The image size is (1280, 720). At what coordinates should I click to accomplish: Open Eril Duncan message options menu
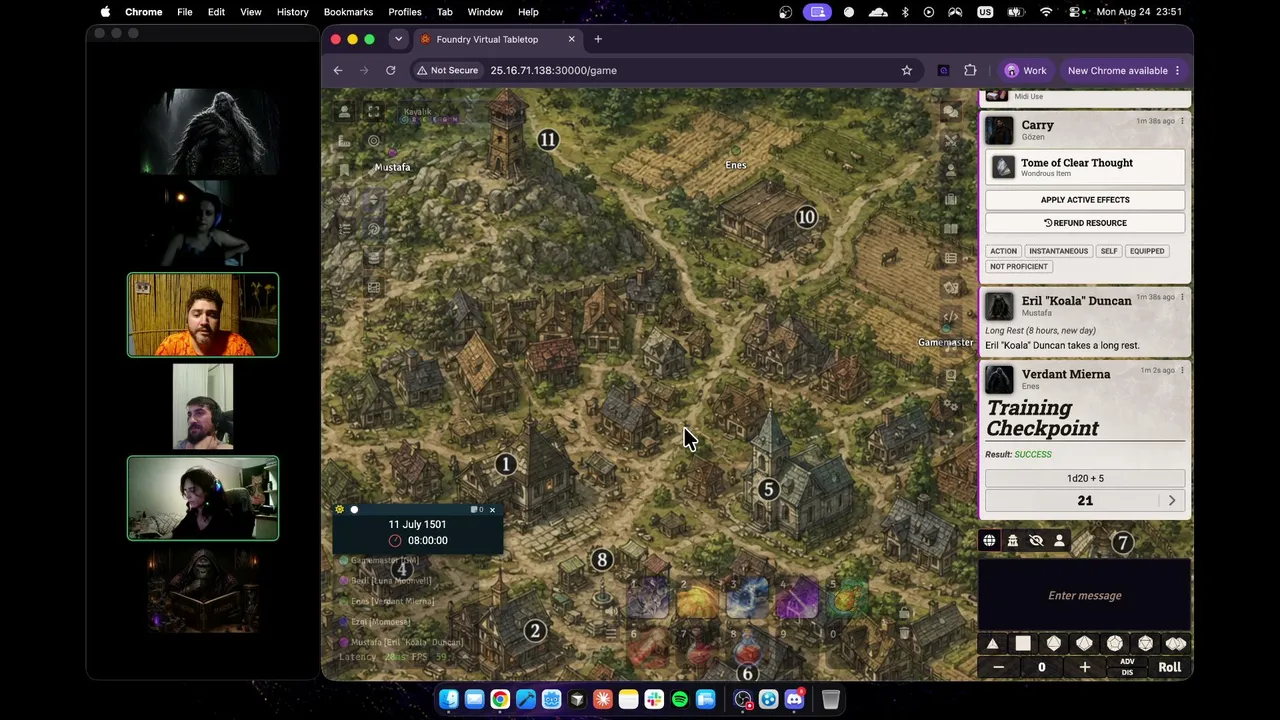pos(1182,297)
